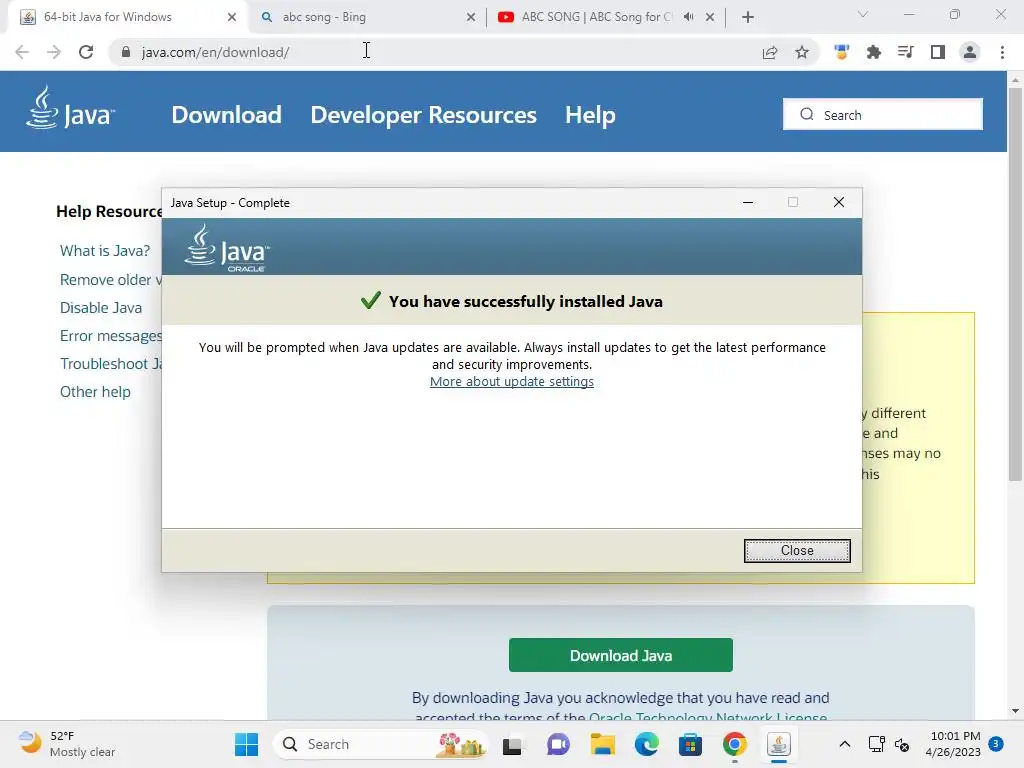Open the Windows Start menu
Screen dimensions: 1024x768
pyautogui.click(x=246, y=744)
